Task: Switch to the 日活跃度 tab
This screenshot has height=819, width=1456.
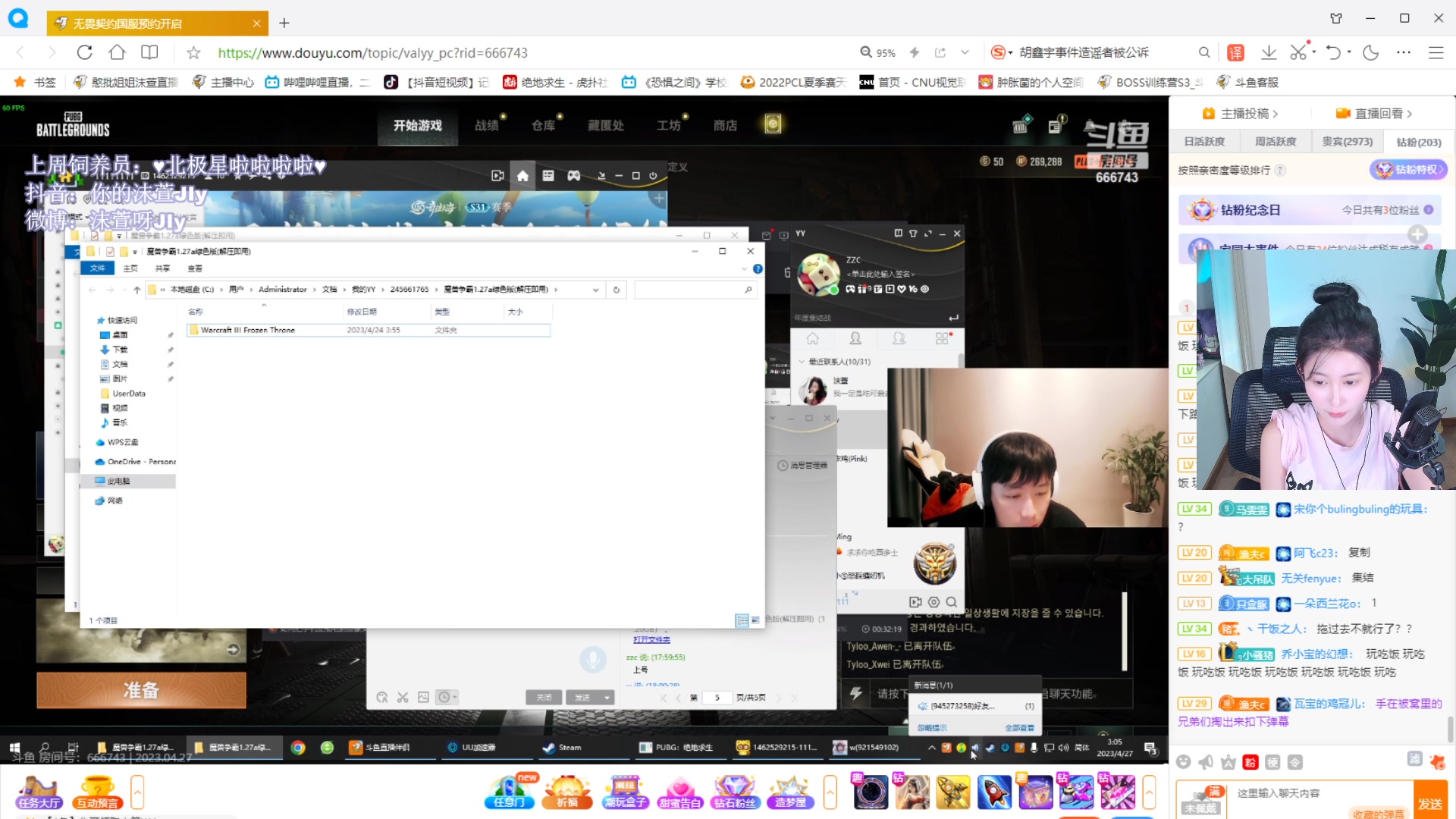Action: 1204,142
